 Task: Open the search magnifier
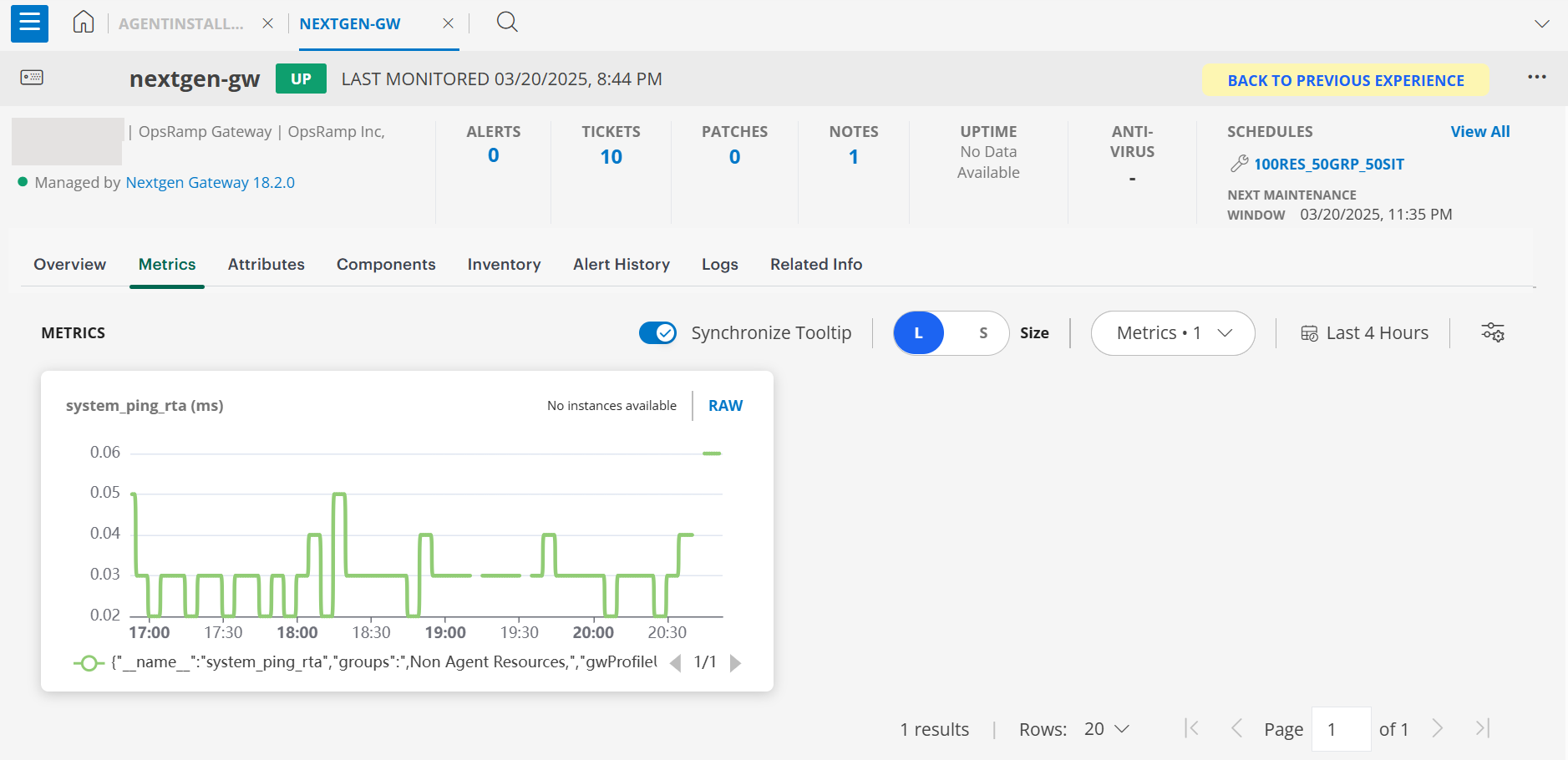point(507,22)
